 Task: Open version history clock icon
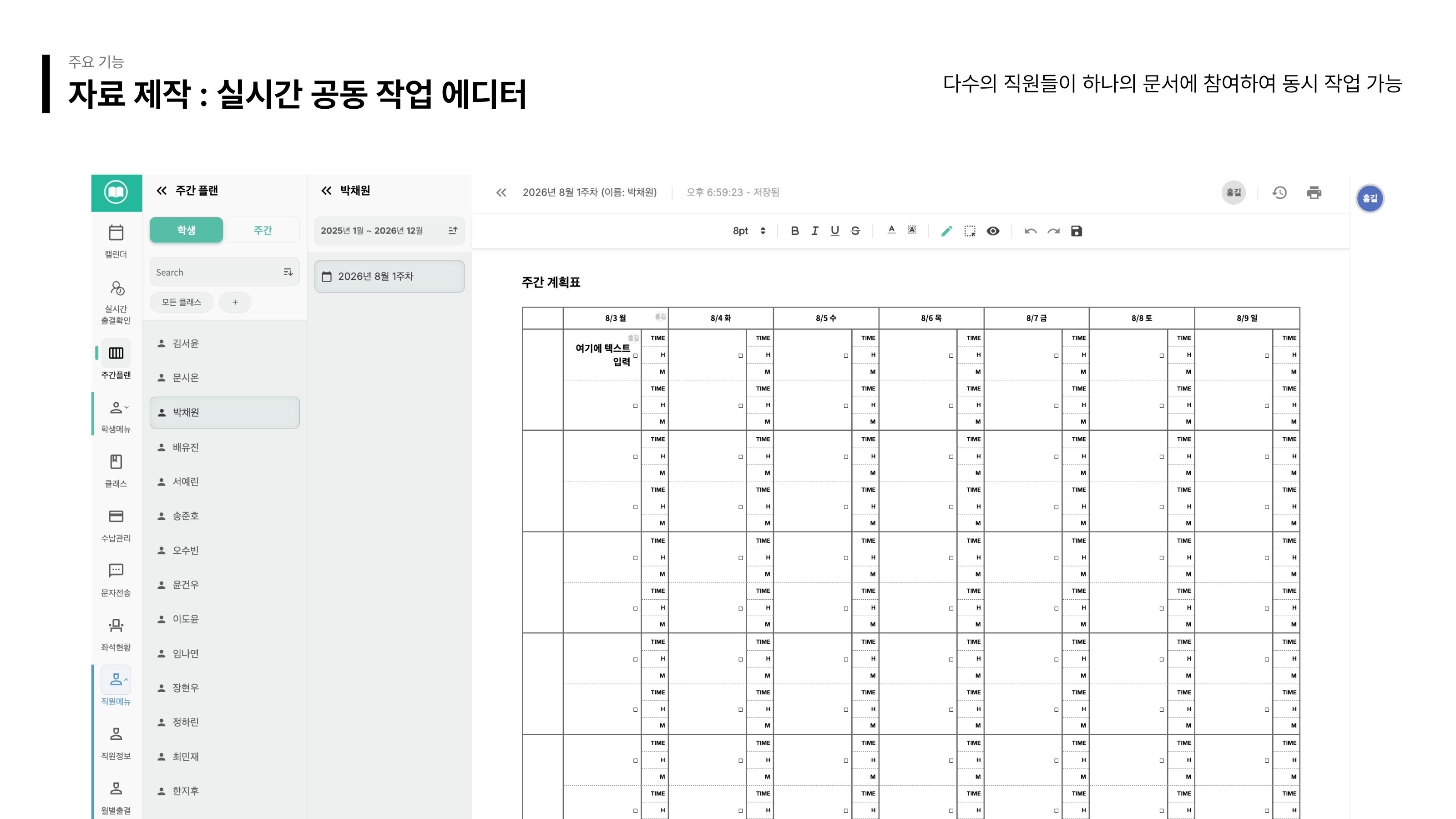(x=1279, y=193)
